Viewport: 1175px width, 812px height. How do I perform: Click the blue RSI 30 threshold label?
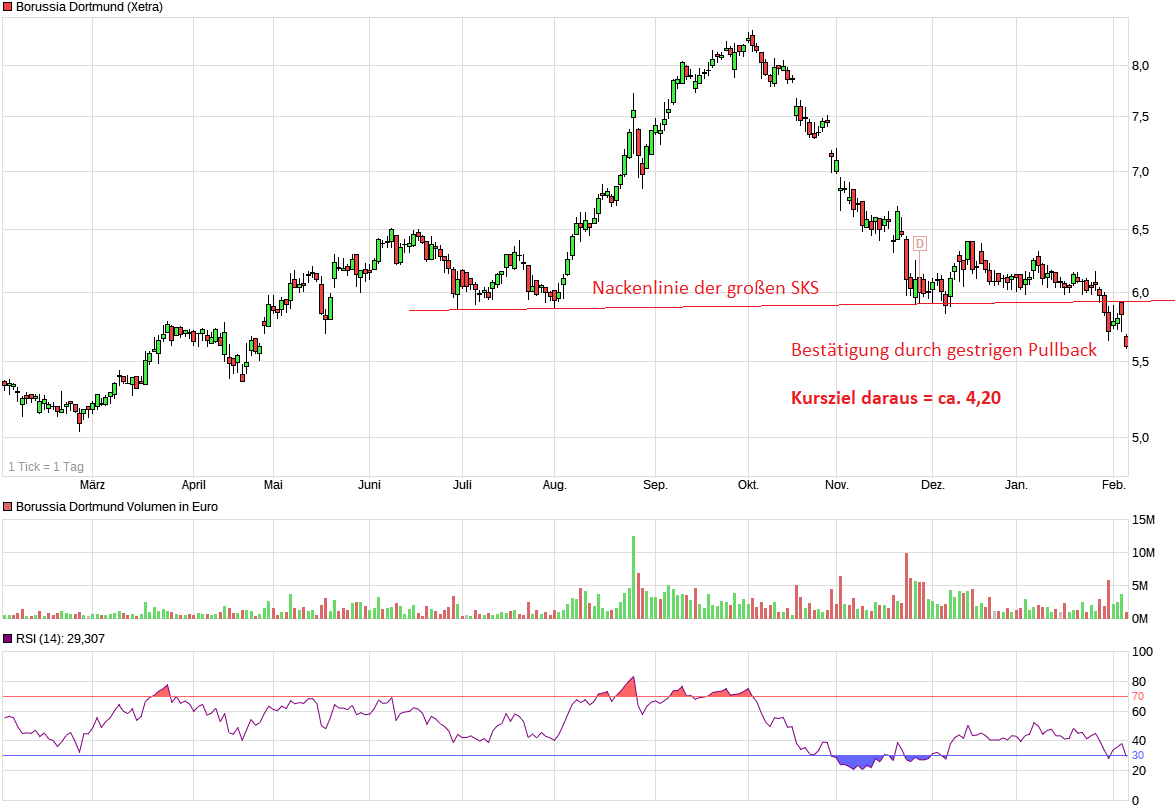tap(1138, 756)
